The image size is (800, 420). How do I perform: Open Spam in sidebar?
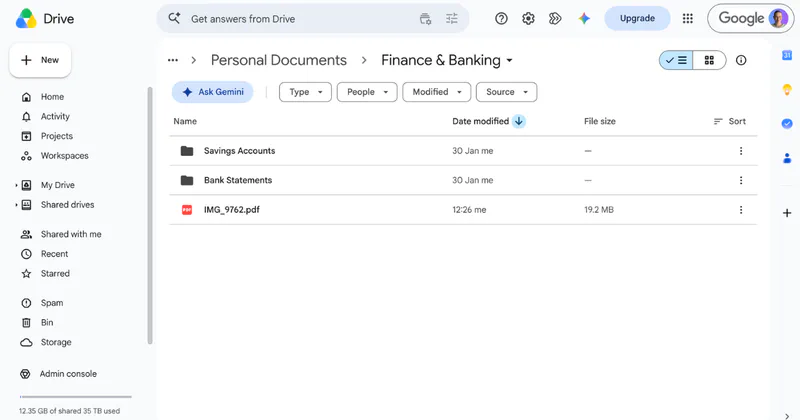click(x=52, y=303)
